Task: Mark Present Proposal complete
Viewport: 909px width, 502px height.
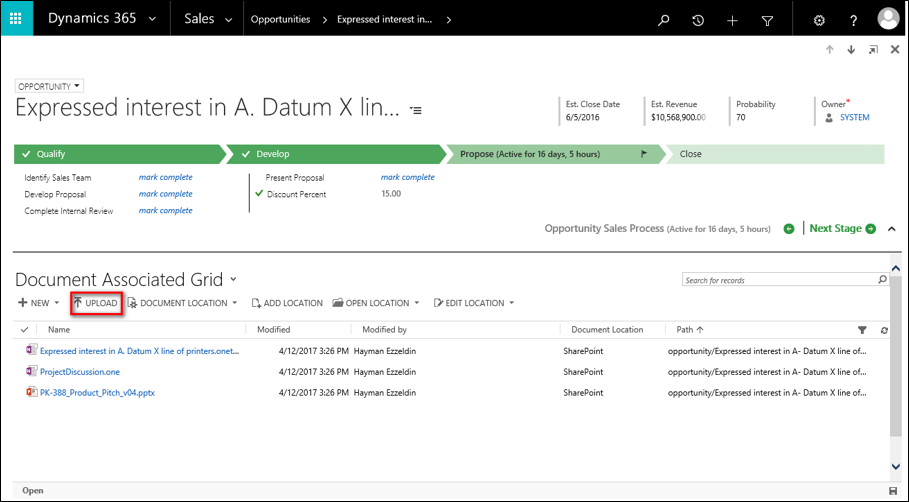Action: click(x=407, y=177)
